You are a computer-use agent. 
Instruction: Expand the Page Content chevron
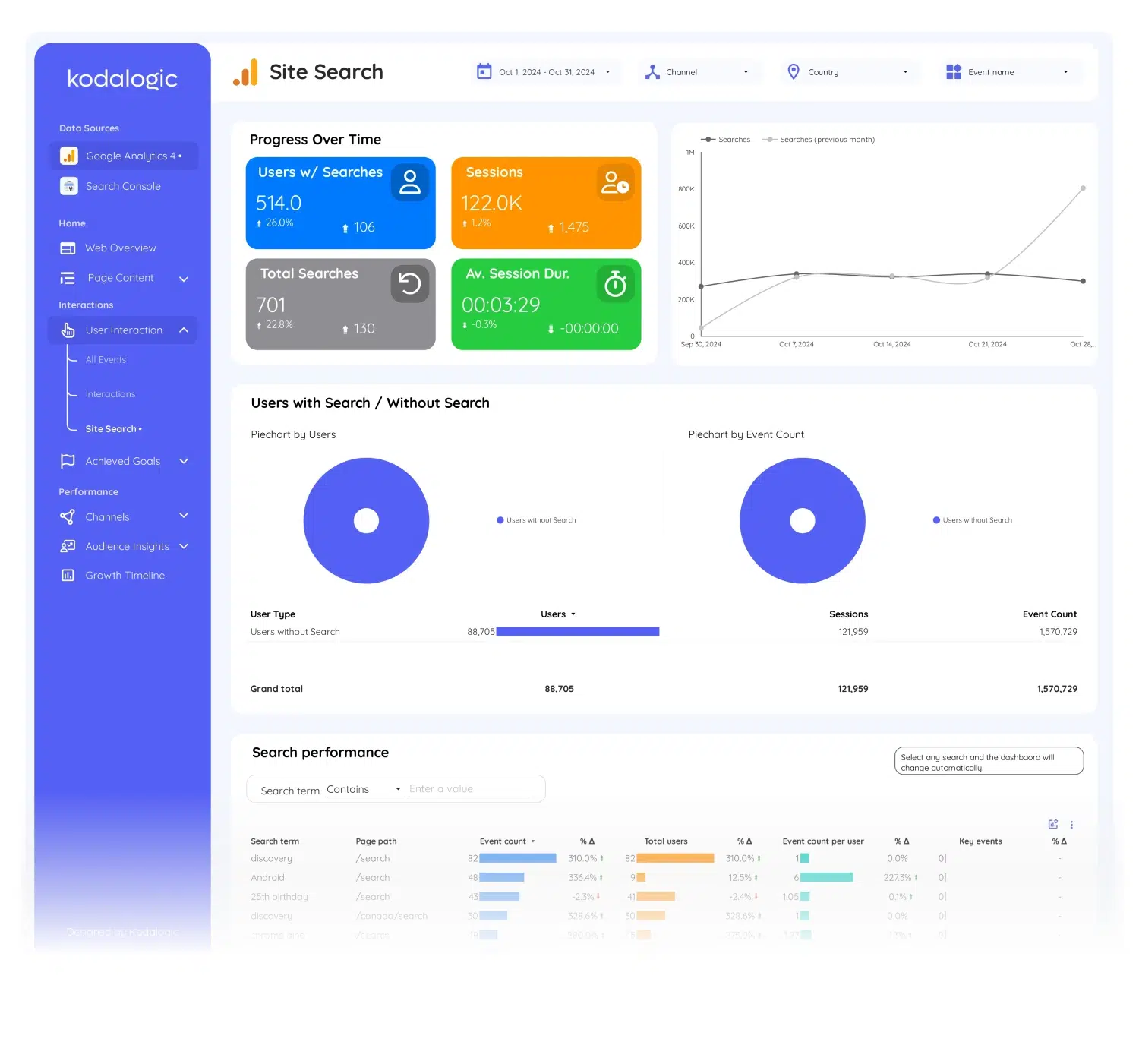coord(184,279)
